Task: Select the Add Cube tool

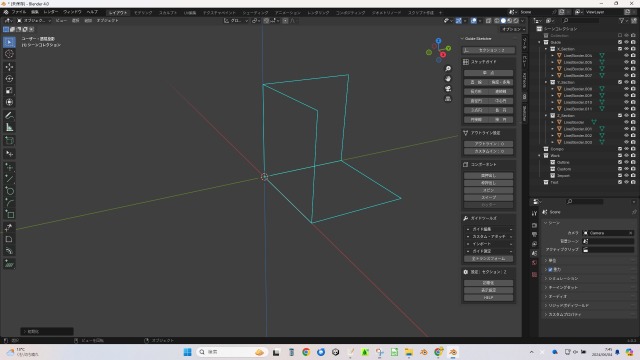Action: [9, 141]
